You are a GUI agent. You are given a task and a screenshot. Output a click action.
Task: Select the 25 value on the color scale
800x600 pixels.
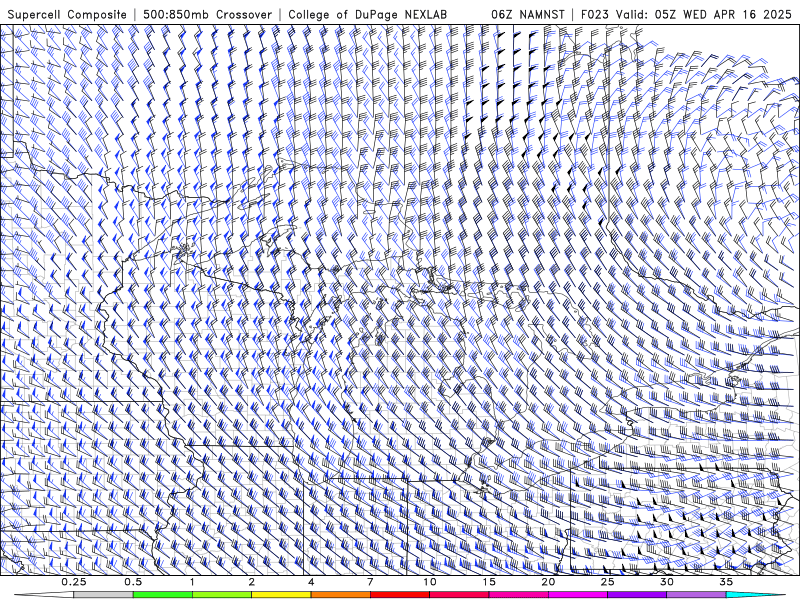tap(607, 582)
